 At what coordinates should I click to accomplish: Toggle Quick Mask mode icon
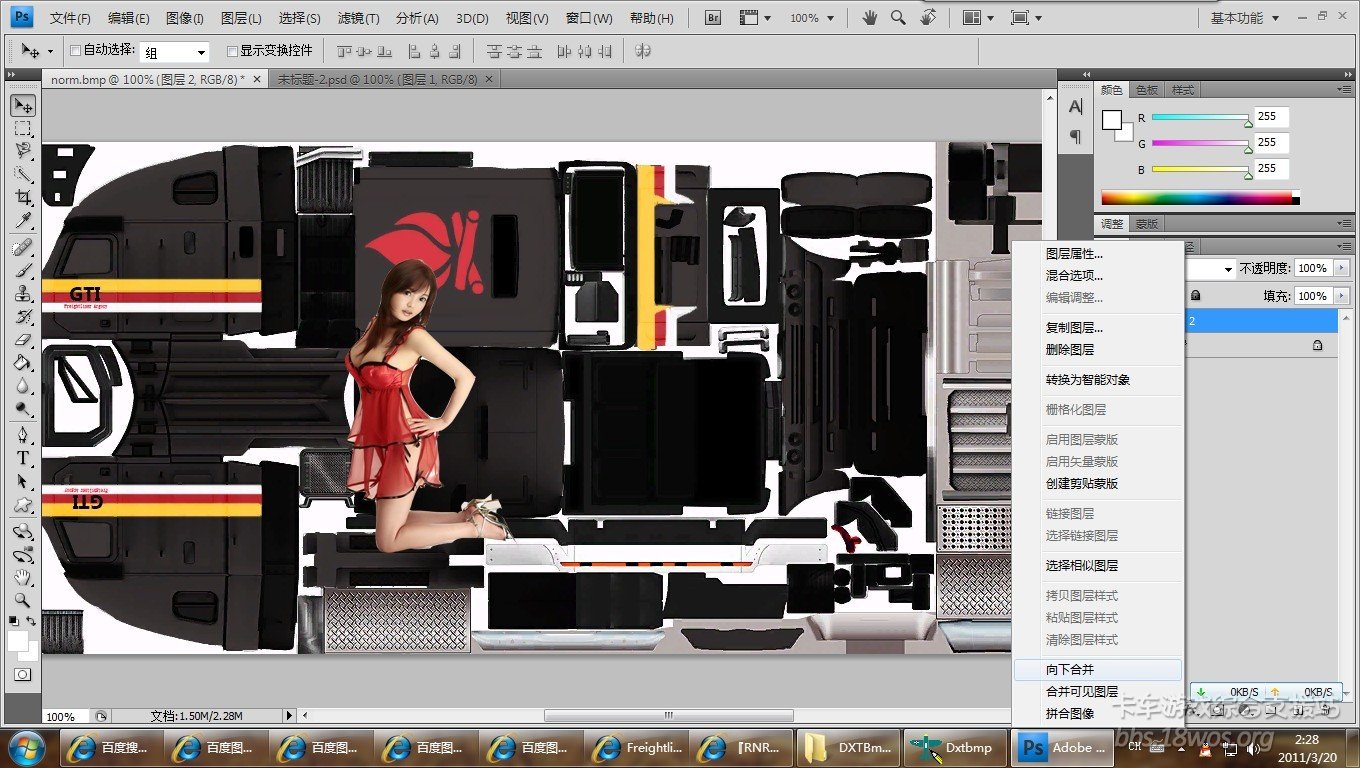(x=22, y=675)
